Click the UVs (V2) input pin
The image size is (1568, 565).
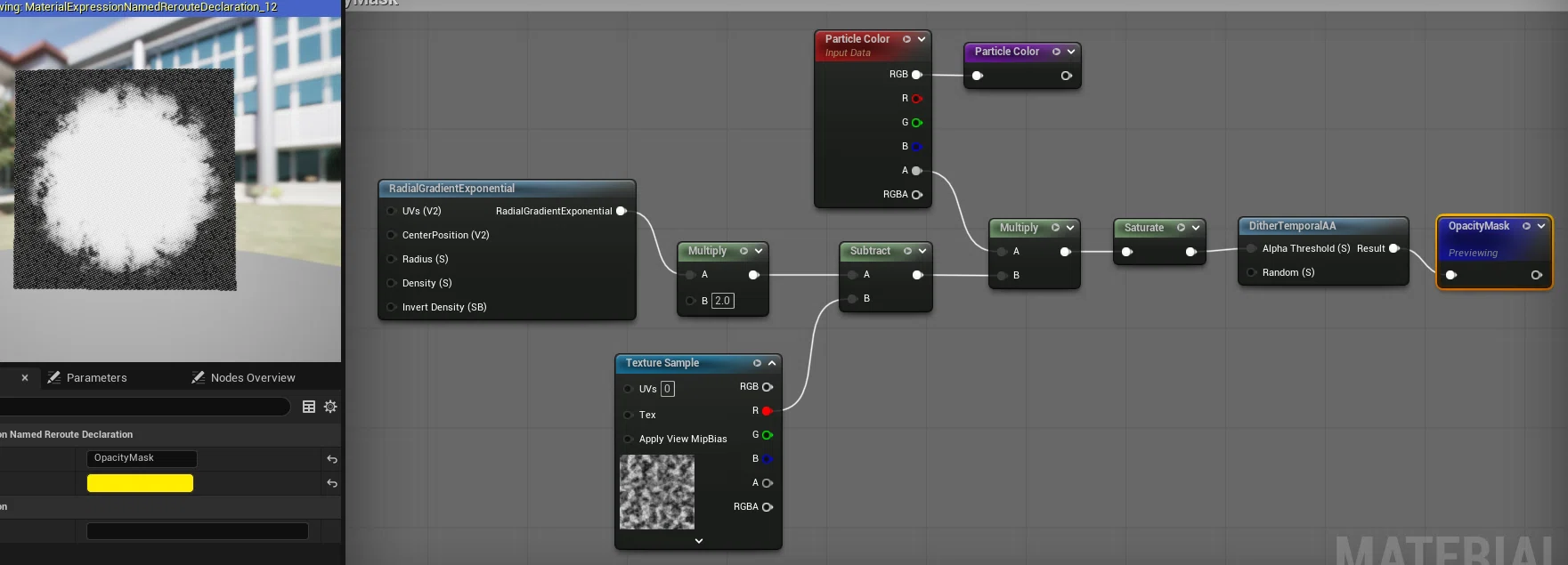pos(391,211)
